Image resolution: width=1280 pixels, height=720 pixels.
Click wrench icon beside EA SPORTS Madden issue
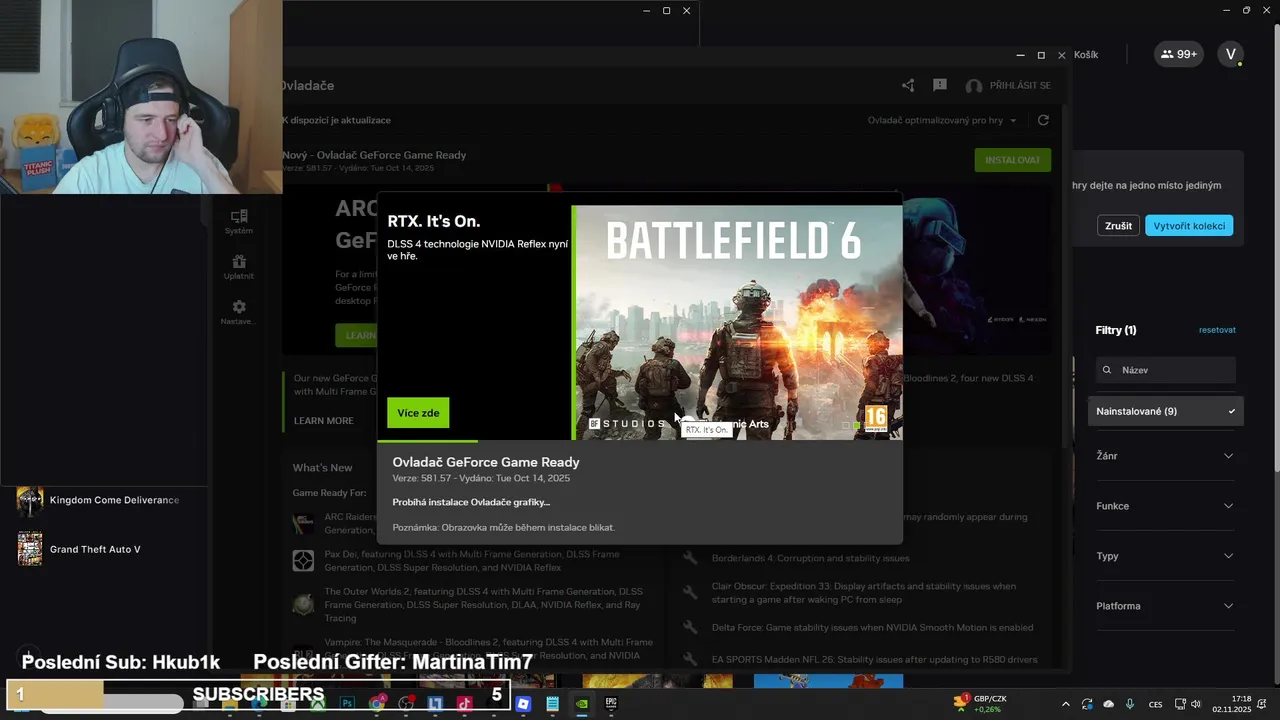pyautogui.click(x=690, y=660)
